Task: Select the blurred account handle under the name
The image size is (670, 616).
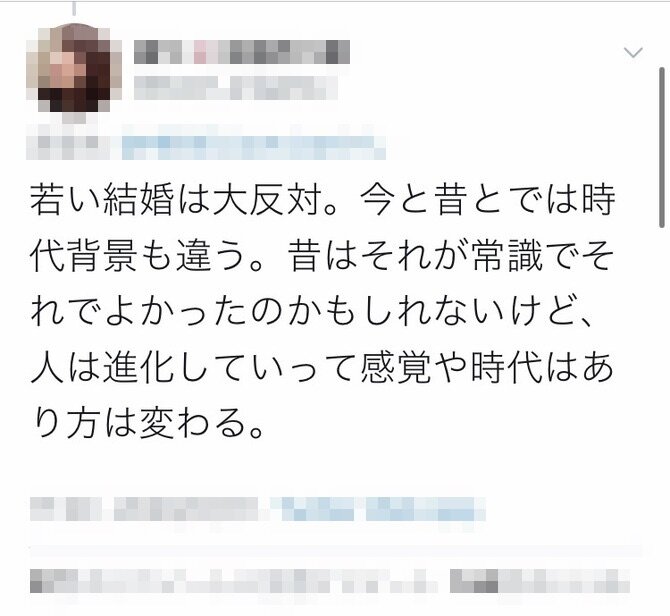Action: tap(235, 87)
